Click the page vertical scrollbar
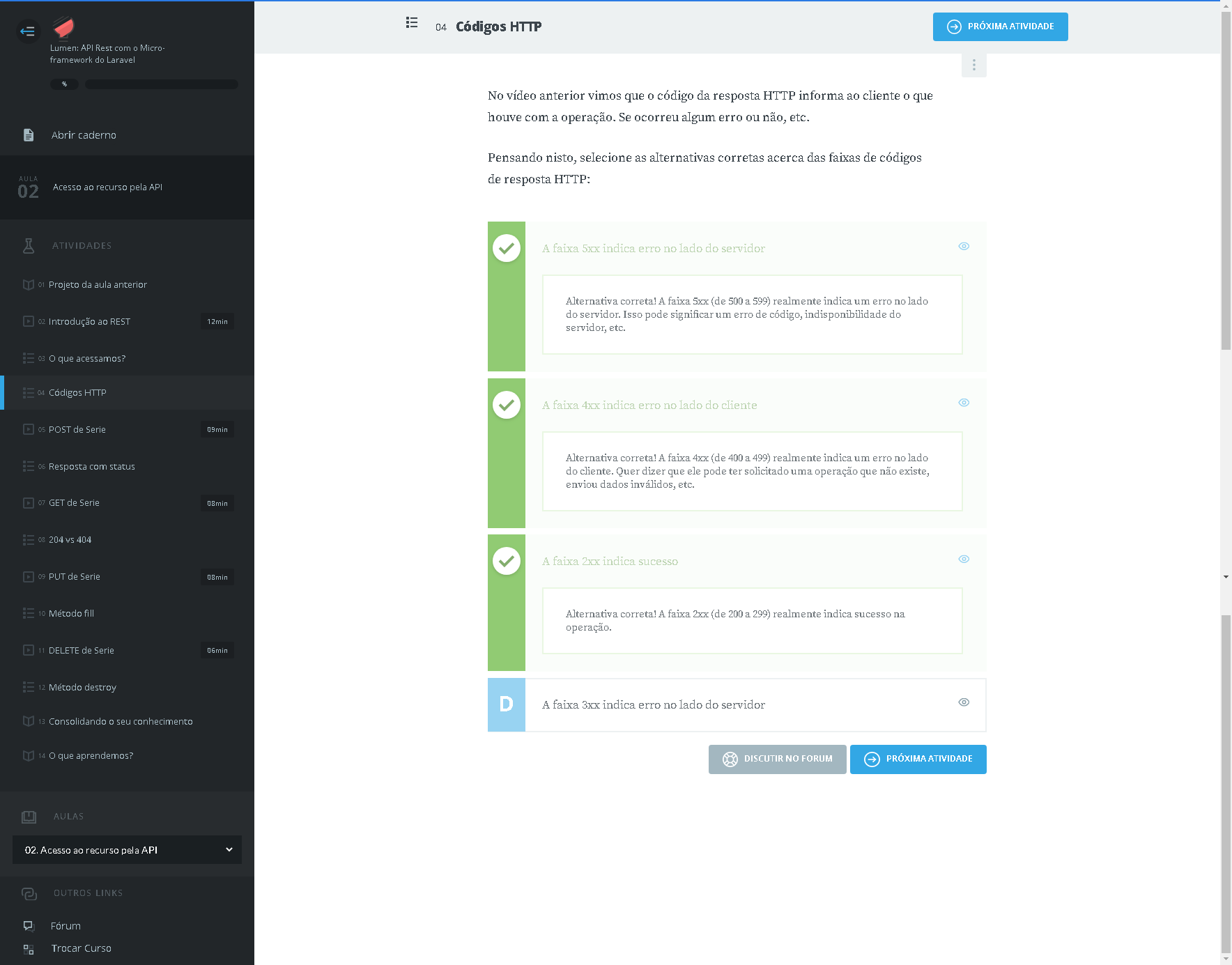 (1226, 488)
